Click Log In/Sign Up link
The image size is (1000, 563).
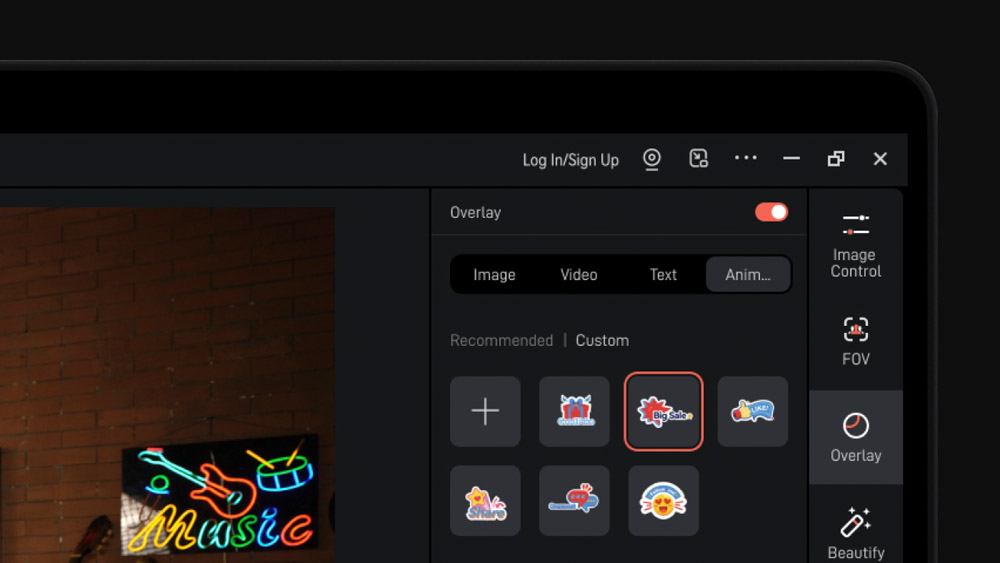[x=570, y=160]
